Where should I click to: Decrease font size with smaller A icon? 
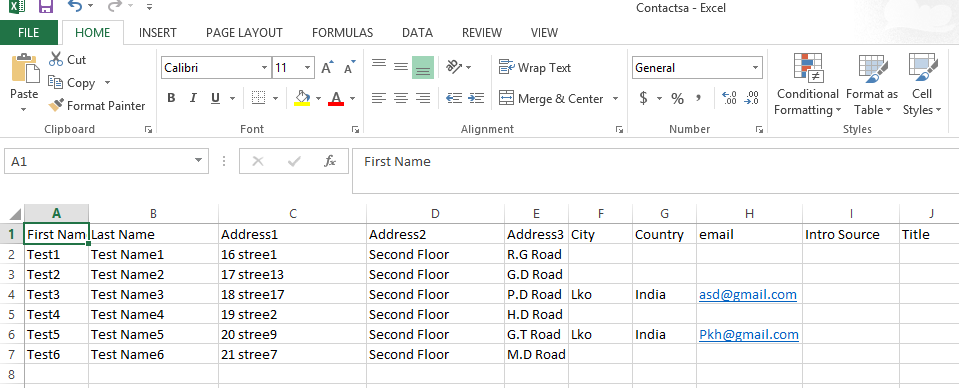[350, 67]
